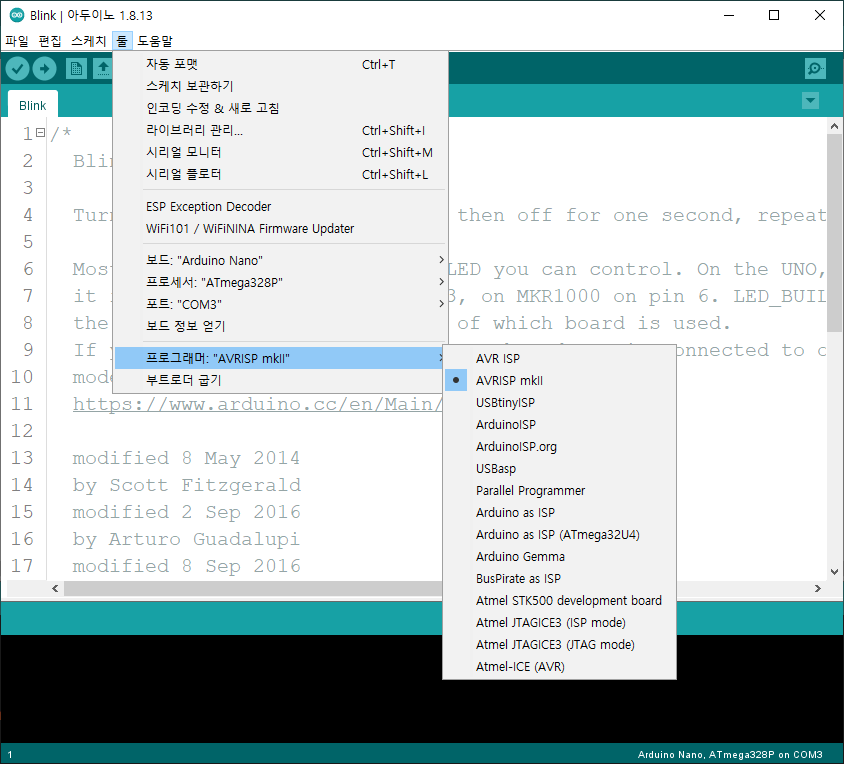Close the open 툴 menu
This screenshot has width=844, height=764.
tap(122, 41)
